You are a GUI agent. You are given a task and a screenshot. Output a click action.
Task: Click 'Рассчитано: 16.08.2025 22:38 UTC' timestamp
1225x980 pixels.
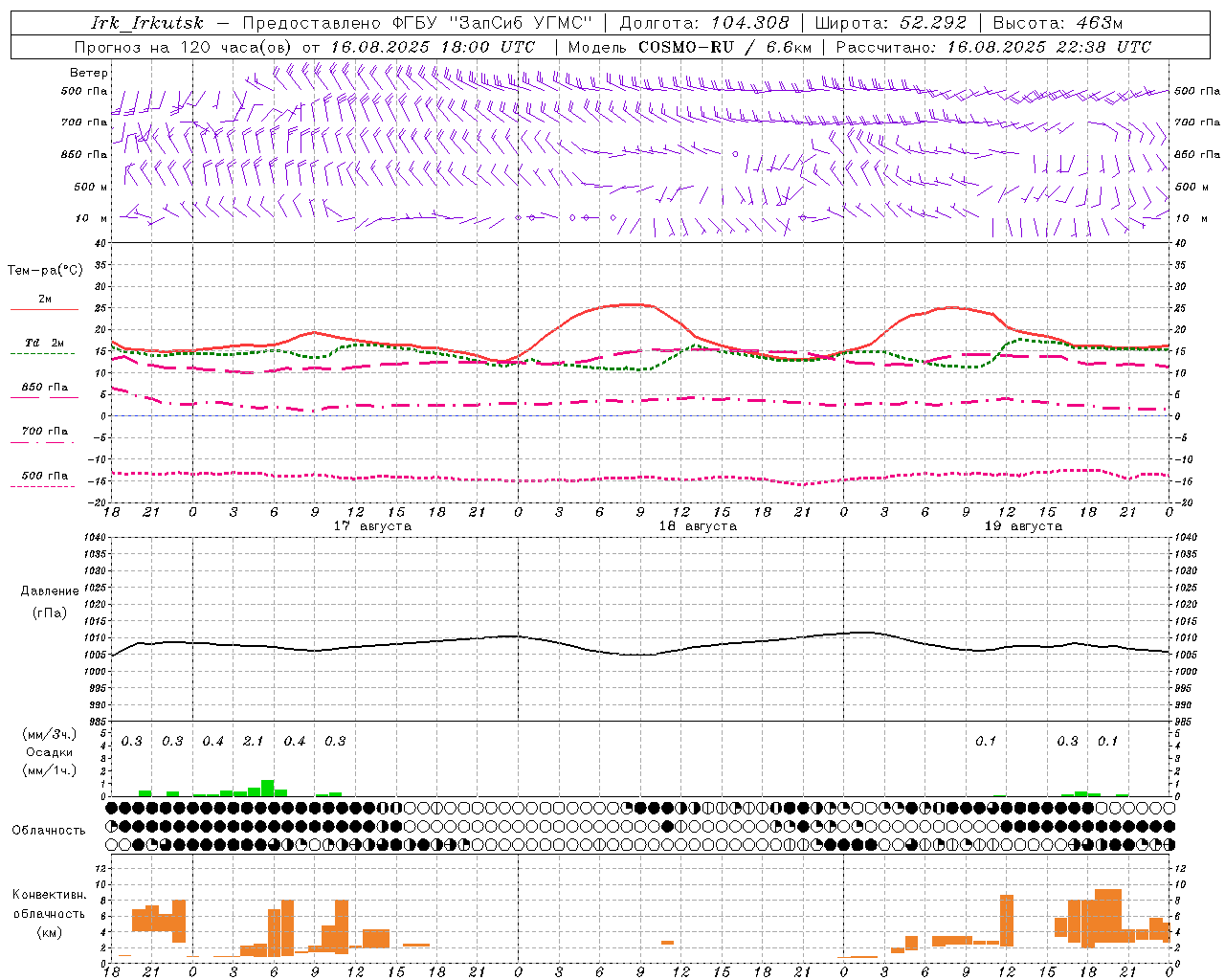click(993, 47)
